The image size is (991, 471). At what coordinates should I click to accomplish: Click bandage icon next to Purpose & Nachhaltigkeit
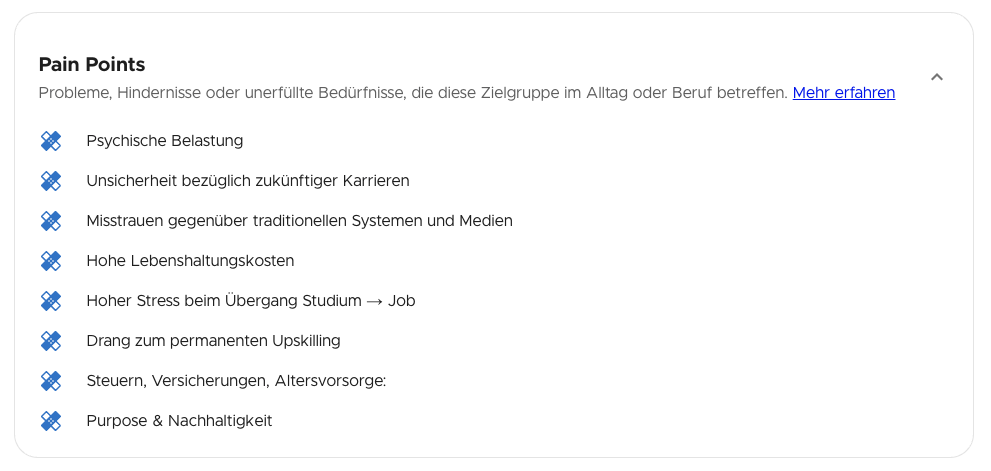click(51, 421)
